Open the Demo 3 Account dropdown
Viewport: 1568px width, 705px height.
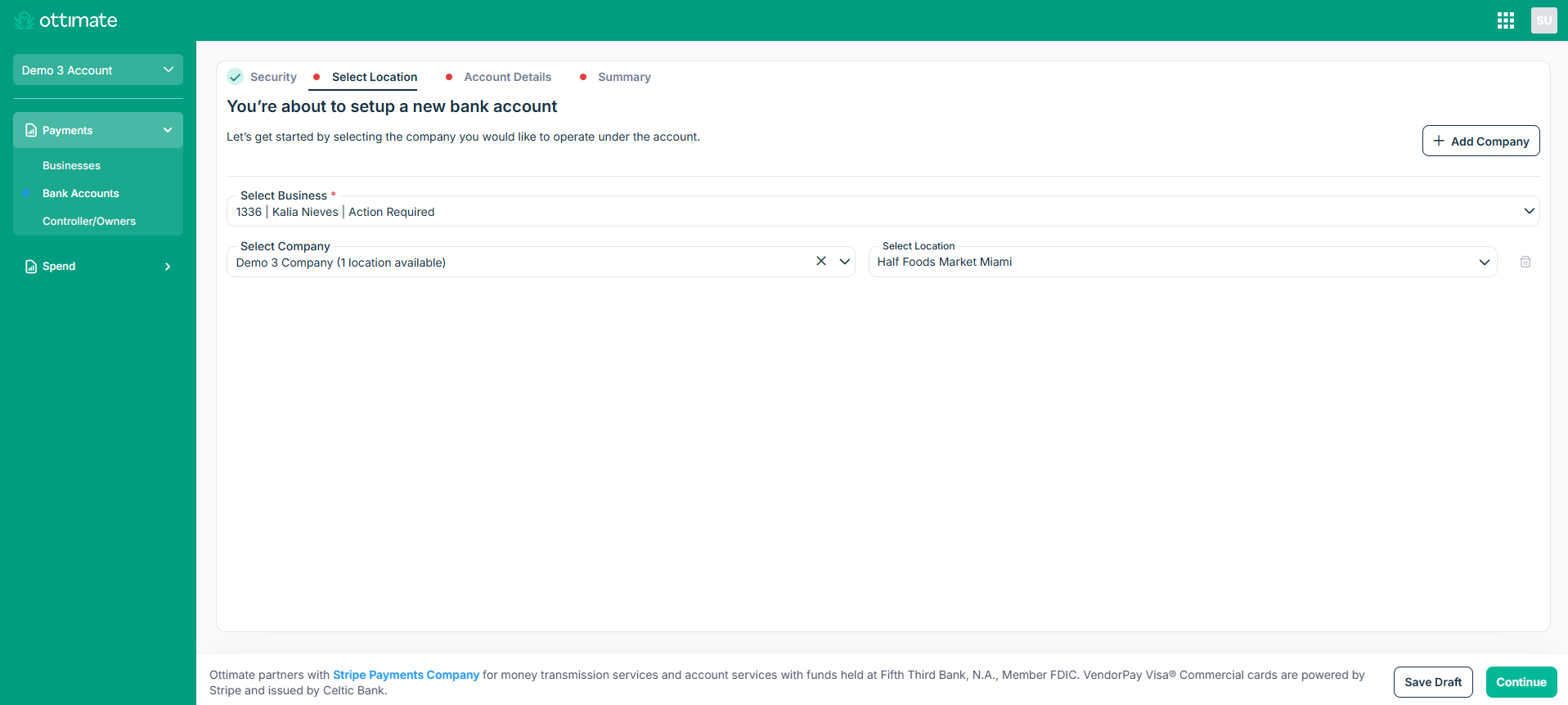[98, 70]
